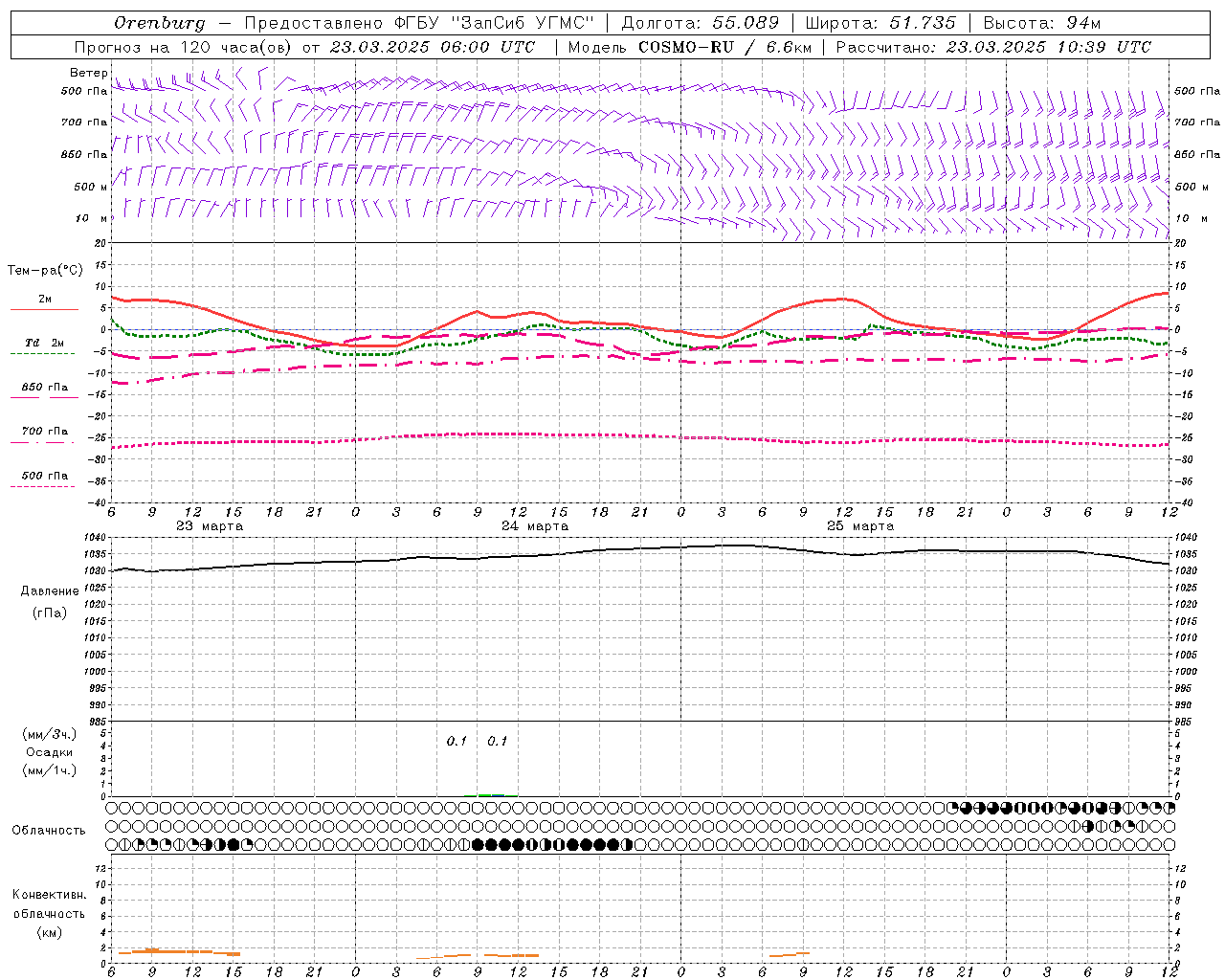Click the "25 марта" date label
Image resolution: width=1225 pixels, height=980 pixels.
tap(860, 526)
